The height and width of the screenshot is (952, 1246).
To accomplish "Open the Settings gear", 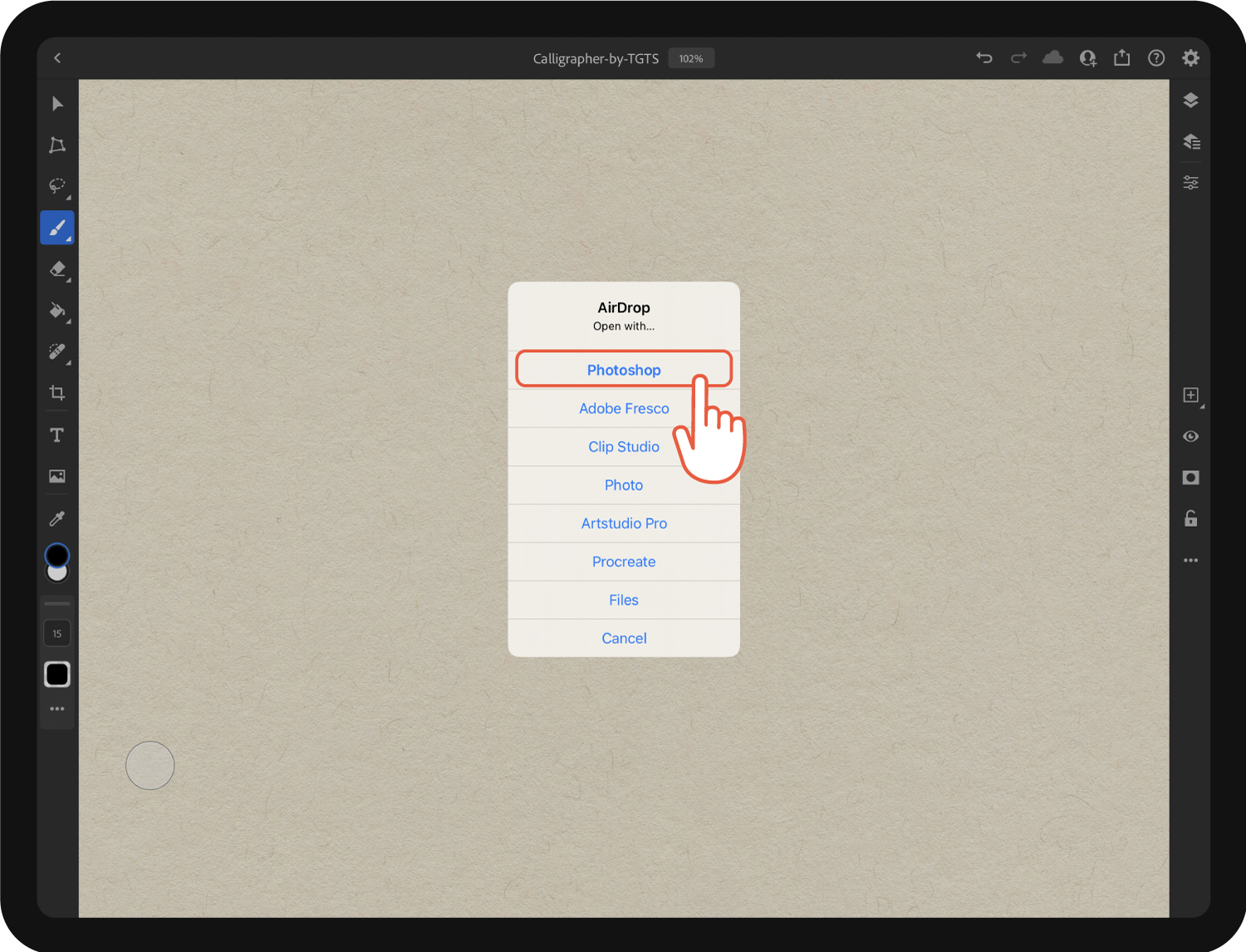I will tap(1190, 58).
